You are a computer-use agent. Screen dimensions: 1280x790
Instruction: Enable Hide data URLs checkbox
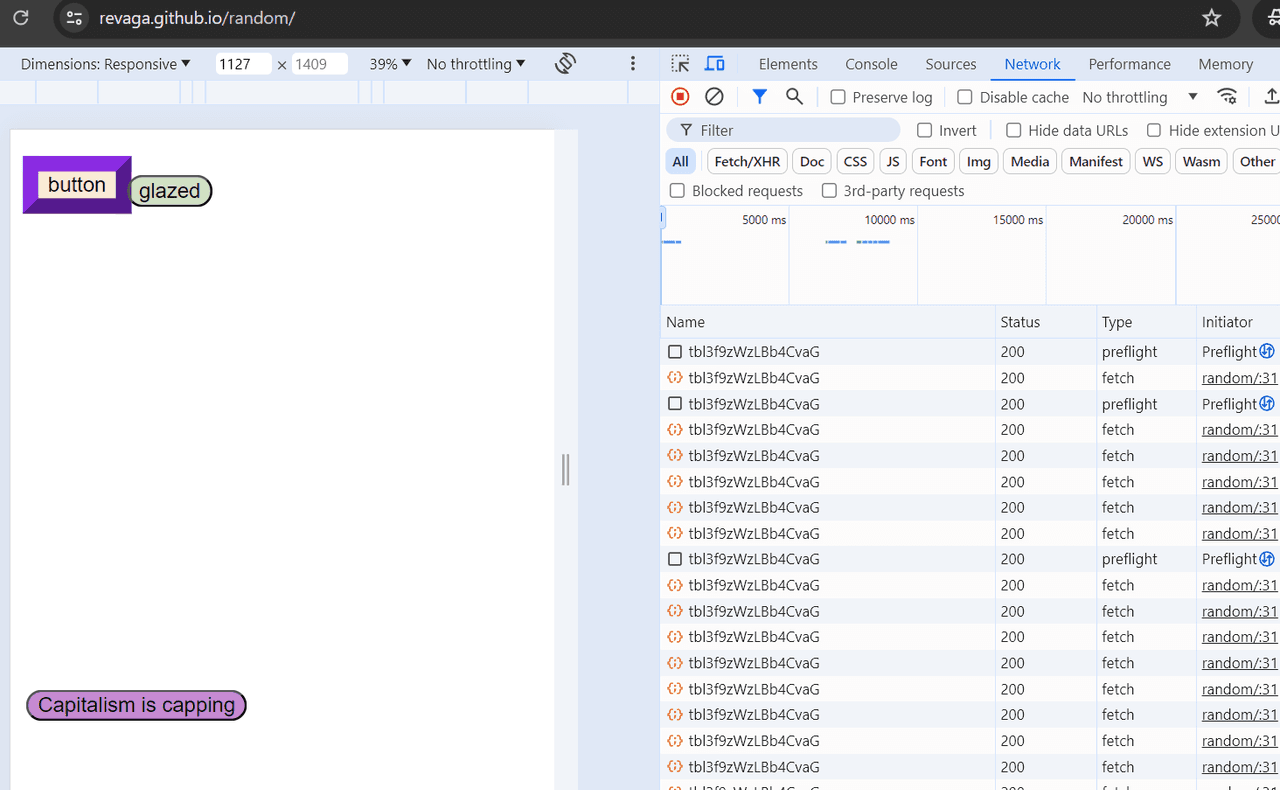coord(1014,130)
